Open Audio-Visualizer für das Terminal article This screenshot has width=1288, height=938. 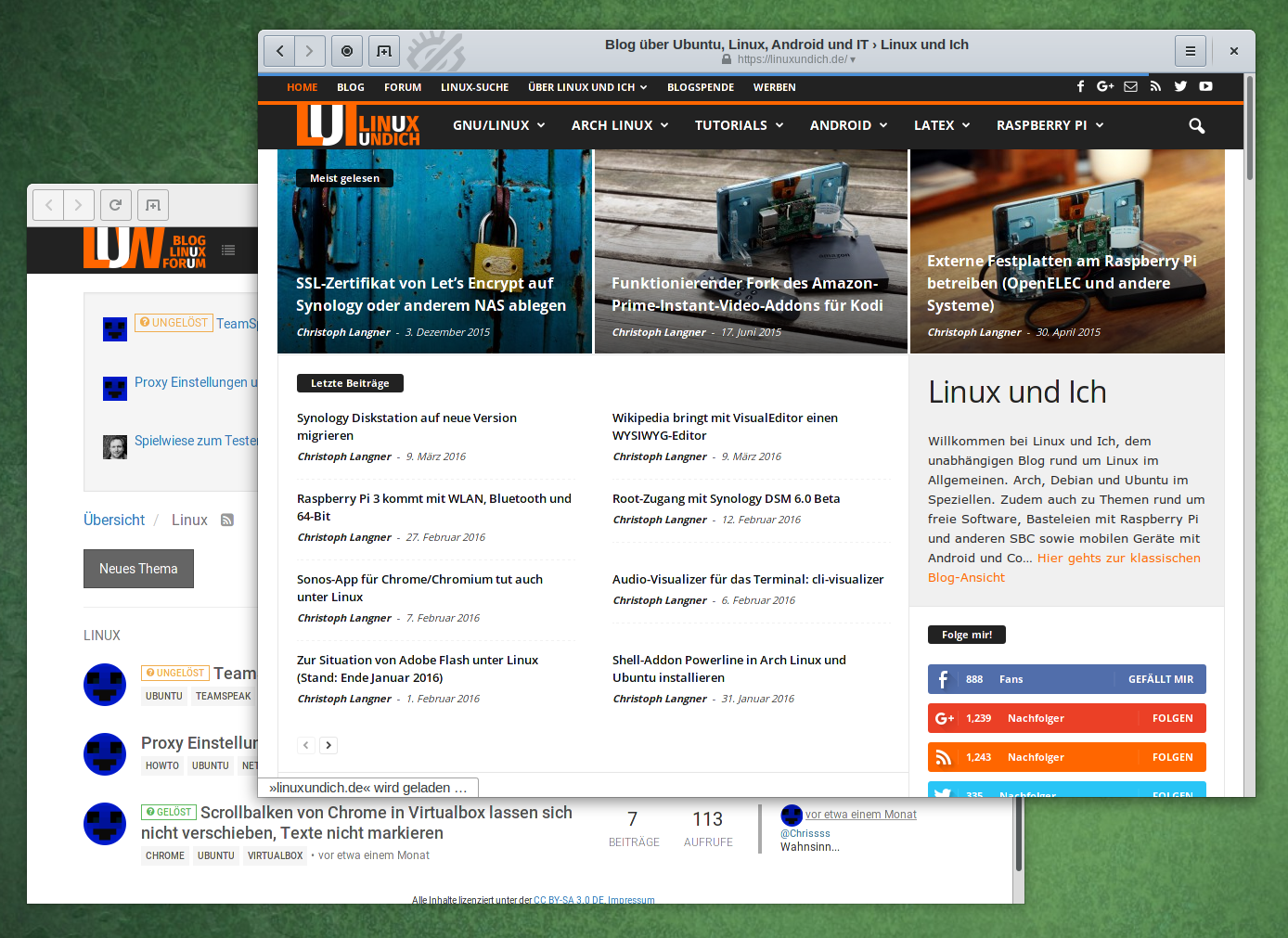(748, 579)
